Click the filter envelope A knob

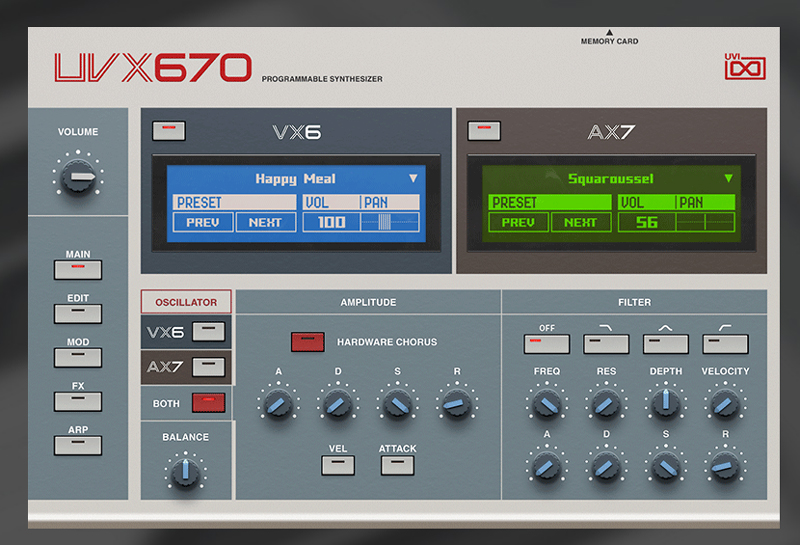[547, 467]
